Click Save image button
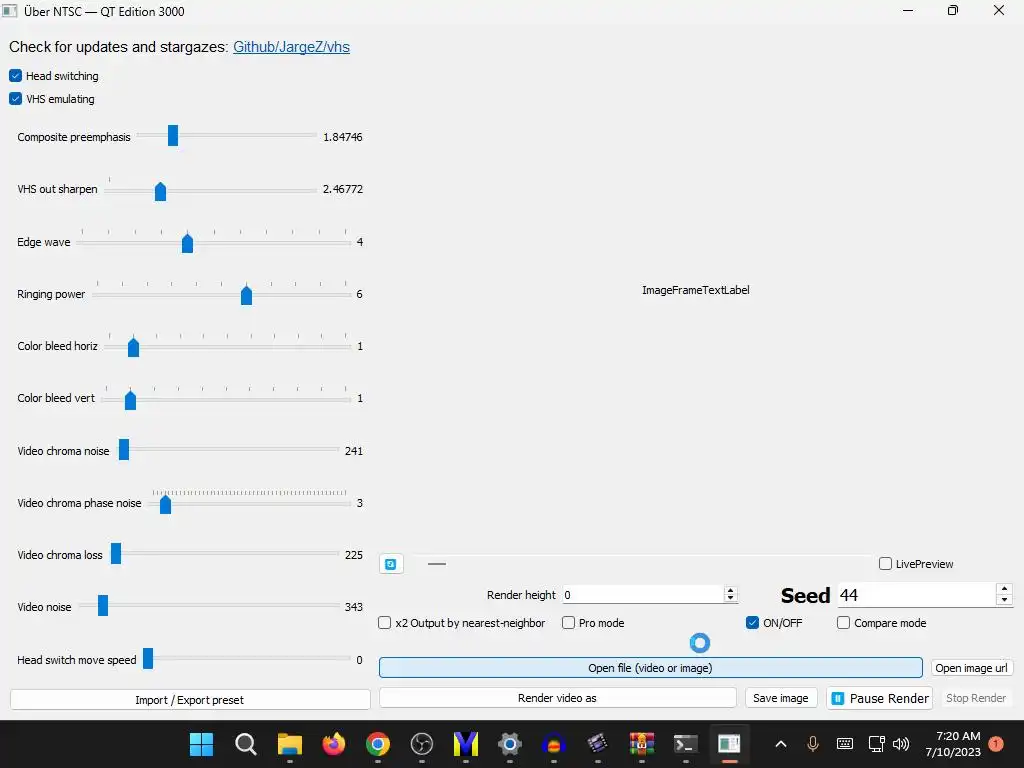 (780, 698)
